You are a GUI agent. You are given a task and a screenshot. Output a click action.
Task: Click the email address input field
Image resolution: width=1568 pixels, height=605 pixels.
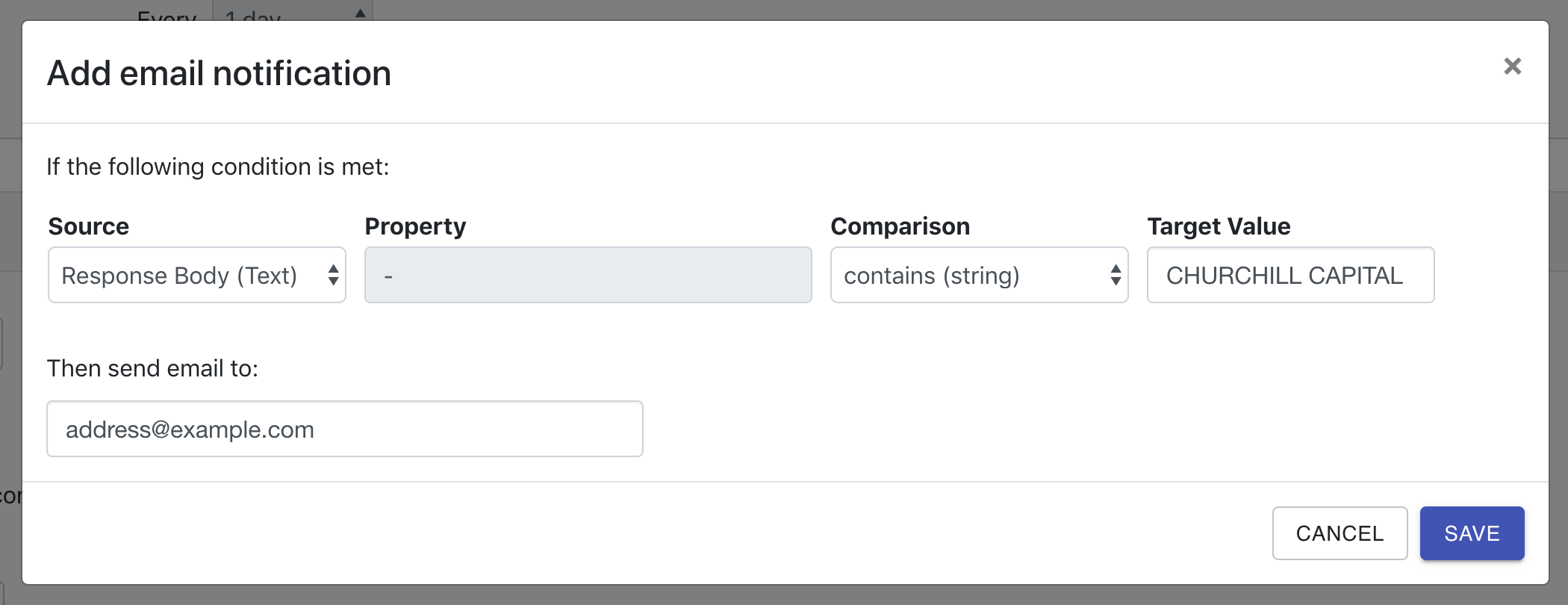pos(344,429)
